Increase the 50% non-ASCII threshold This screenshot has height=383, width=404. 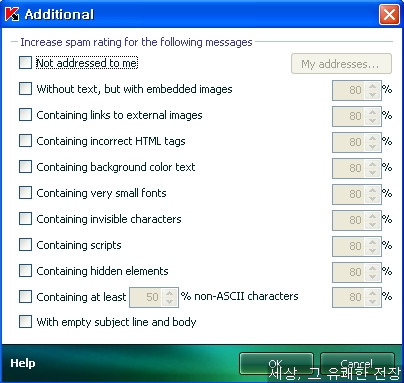click(169, 293)
